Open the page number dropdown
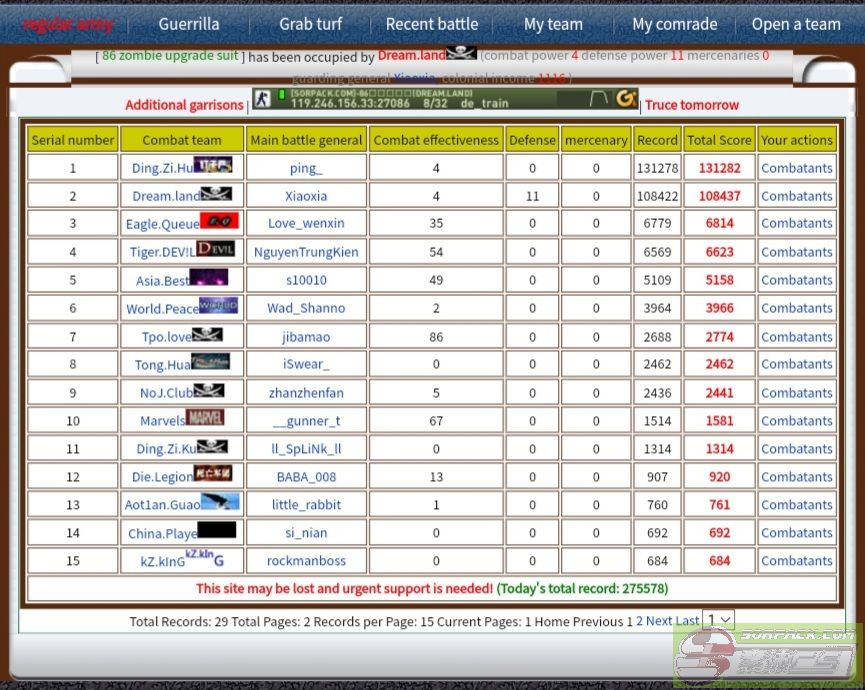This screenshot has width=865, height=690. pos(718,621)
